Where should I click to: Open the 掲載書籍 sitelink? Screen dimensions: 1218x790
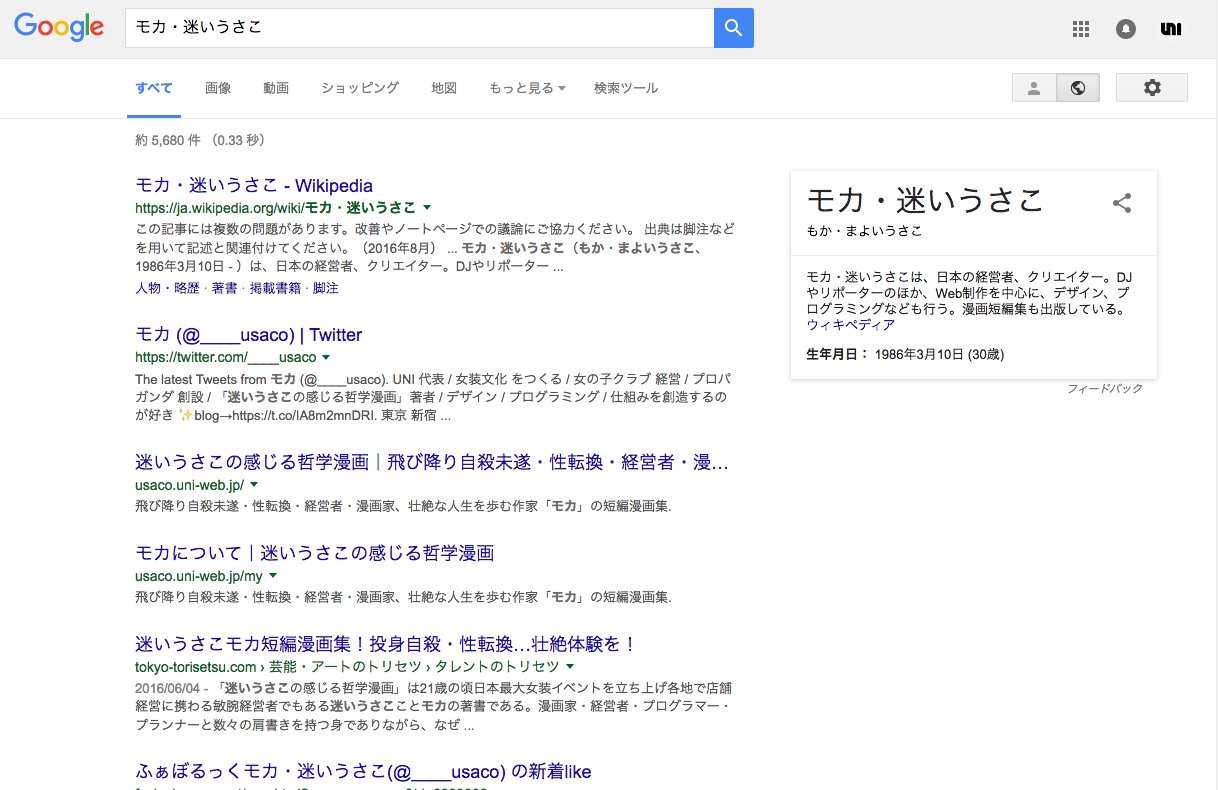275,288
